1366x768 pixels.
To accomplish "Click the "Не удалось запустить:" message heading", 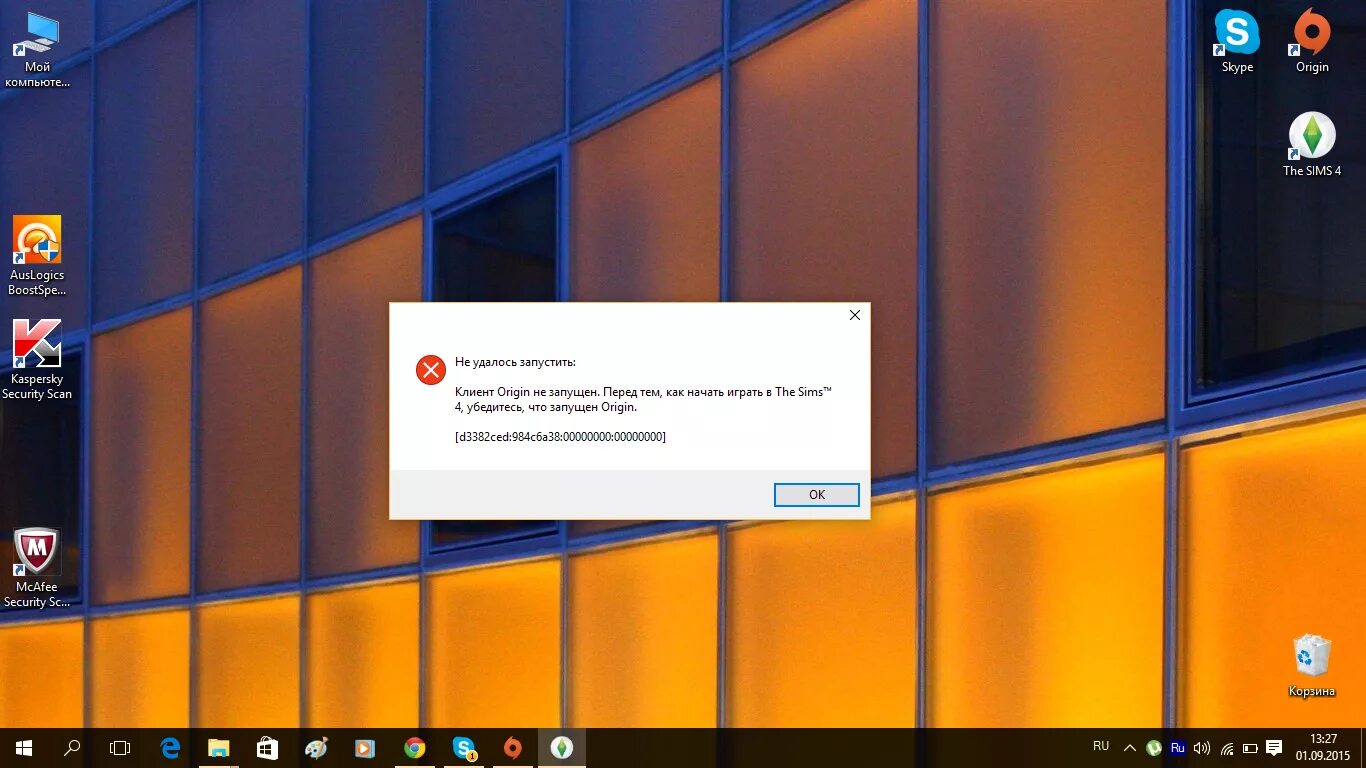I will point(515,362).
